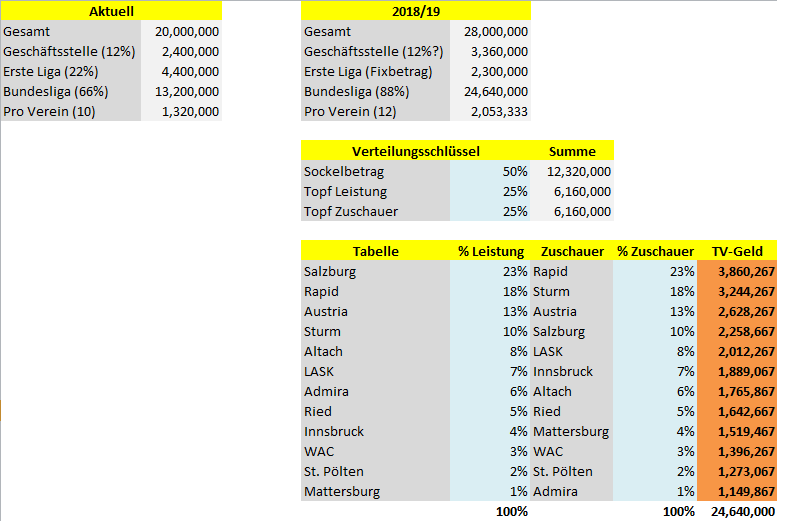Screen dimensions: 786x523
Task: Select the Aktuell header cell
Action: [x=111, y=11]
